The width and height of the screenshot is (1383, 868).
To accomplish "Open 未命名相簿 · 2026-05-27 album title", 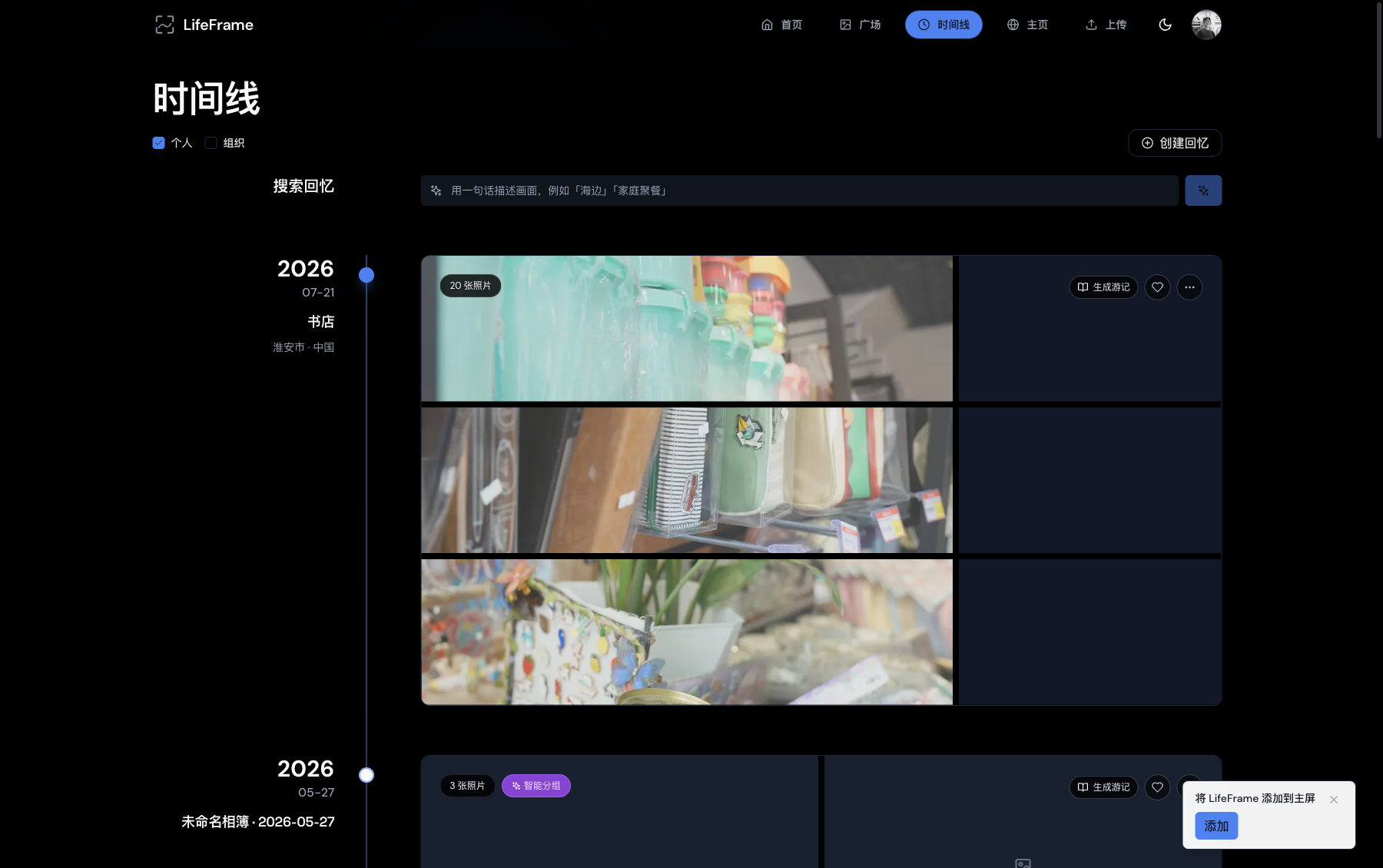I will pos(258,822).
